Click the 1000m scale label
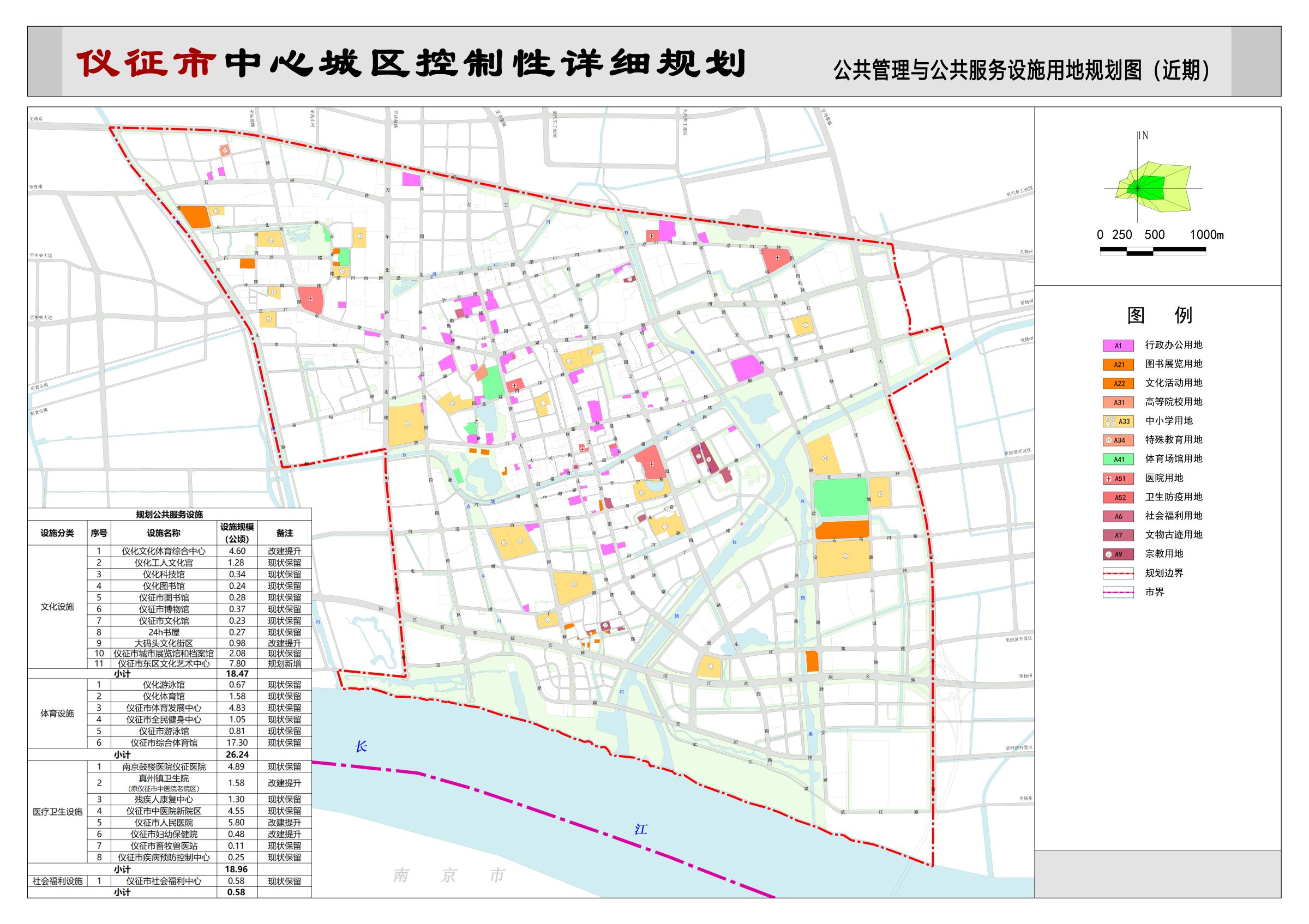Screen dimensions: 1309x924 pyautogui.click(x=1206, y=235)
